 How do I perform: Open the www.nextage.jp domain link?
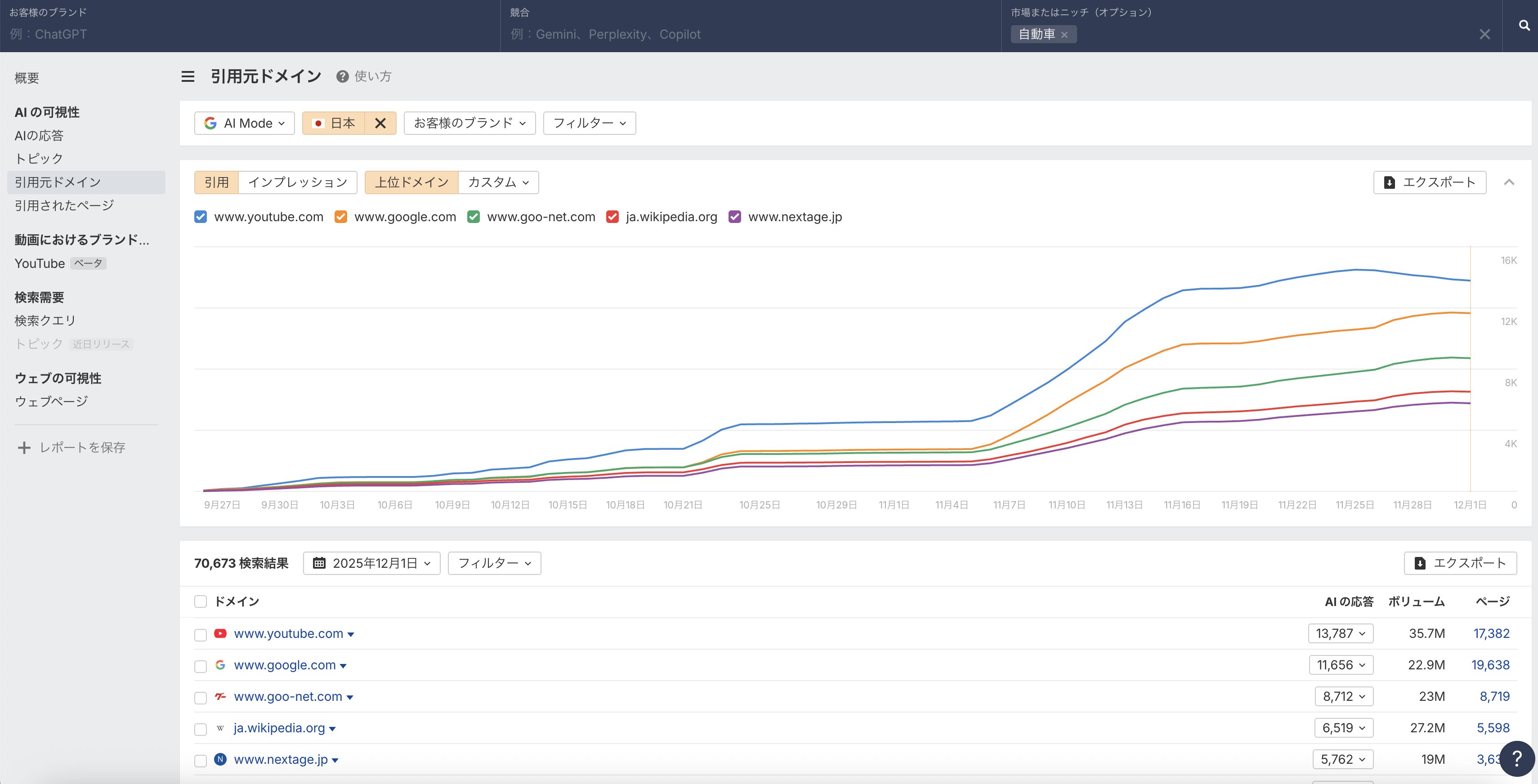tap(281, 760)
